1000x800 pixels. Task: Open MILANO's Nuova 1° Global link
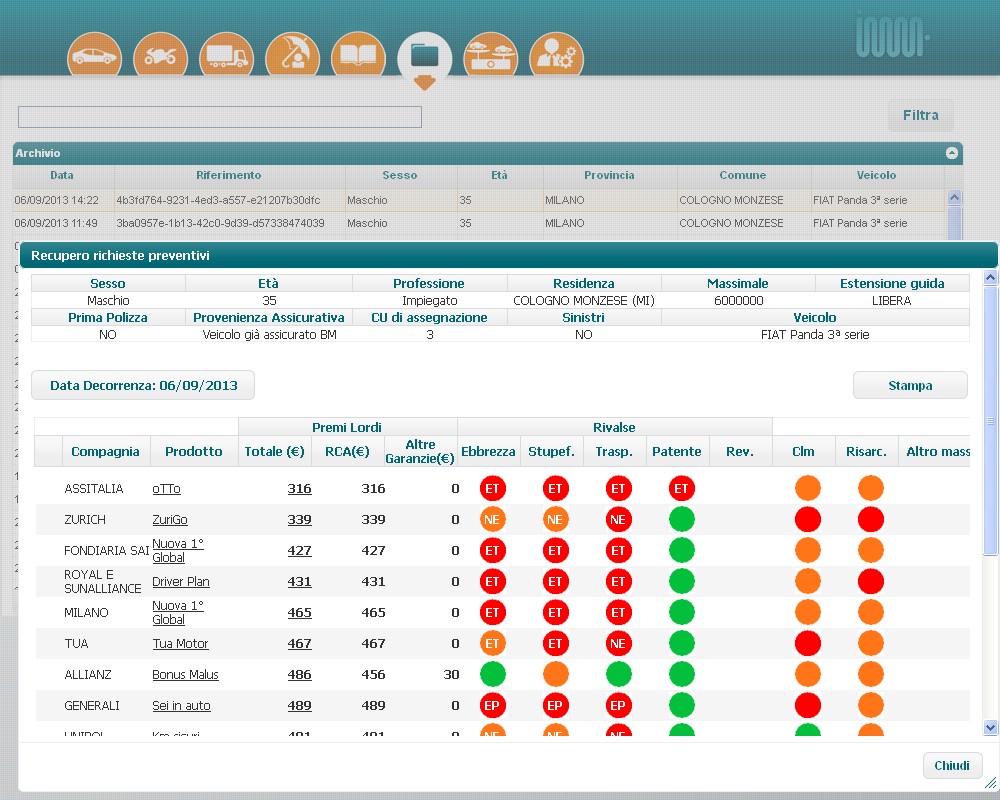(177, 612)
